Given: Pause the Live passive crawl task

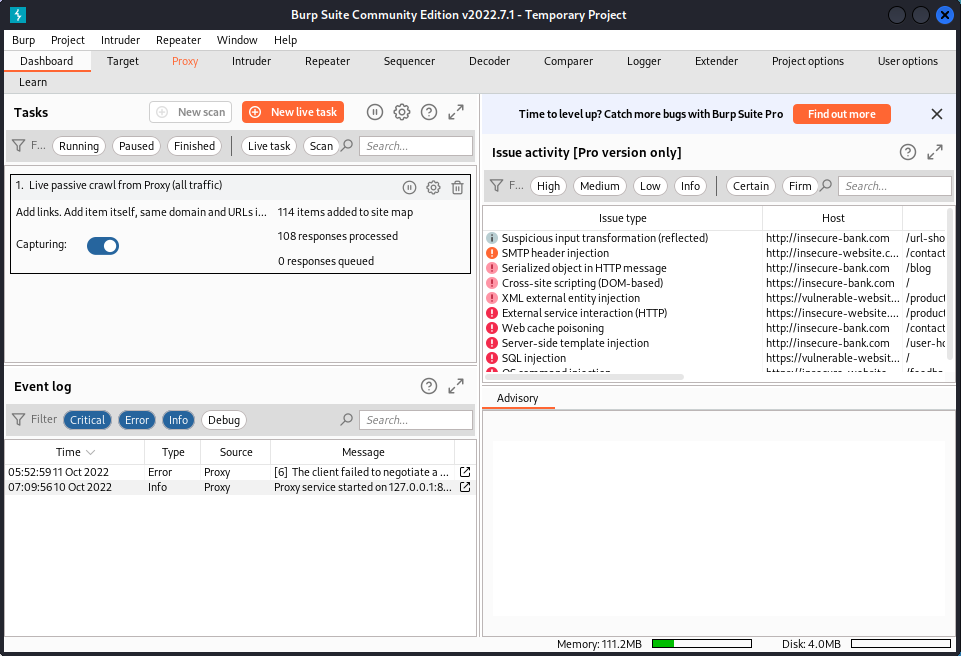Looking at the screenshot, I should point(409,188).
